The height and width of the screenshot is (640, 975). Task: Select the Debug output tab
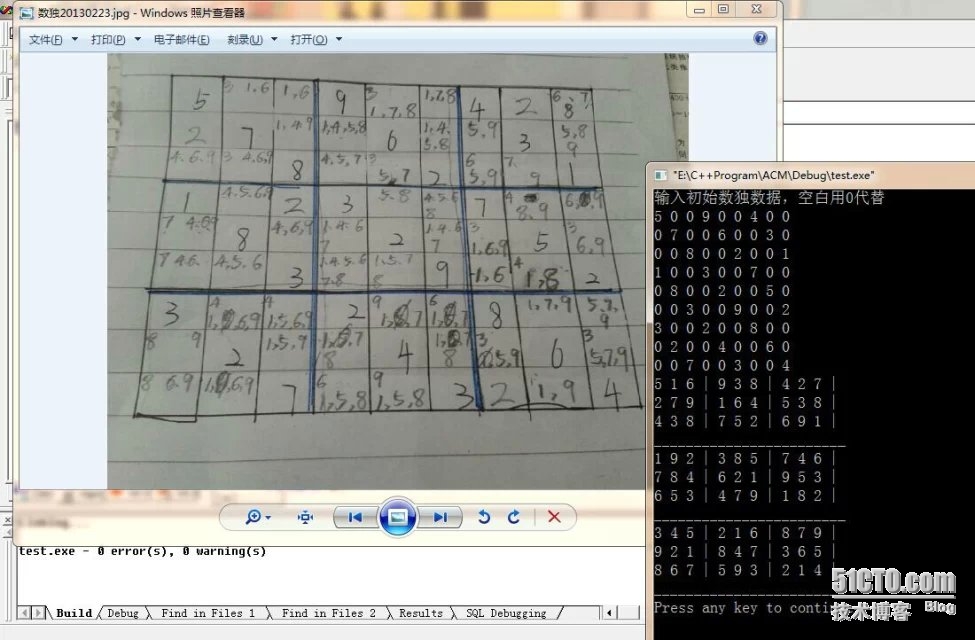click(x=122, y=613)
